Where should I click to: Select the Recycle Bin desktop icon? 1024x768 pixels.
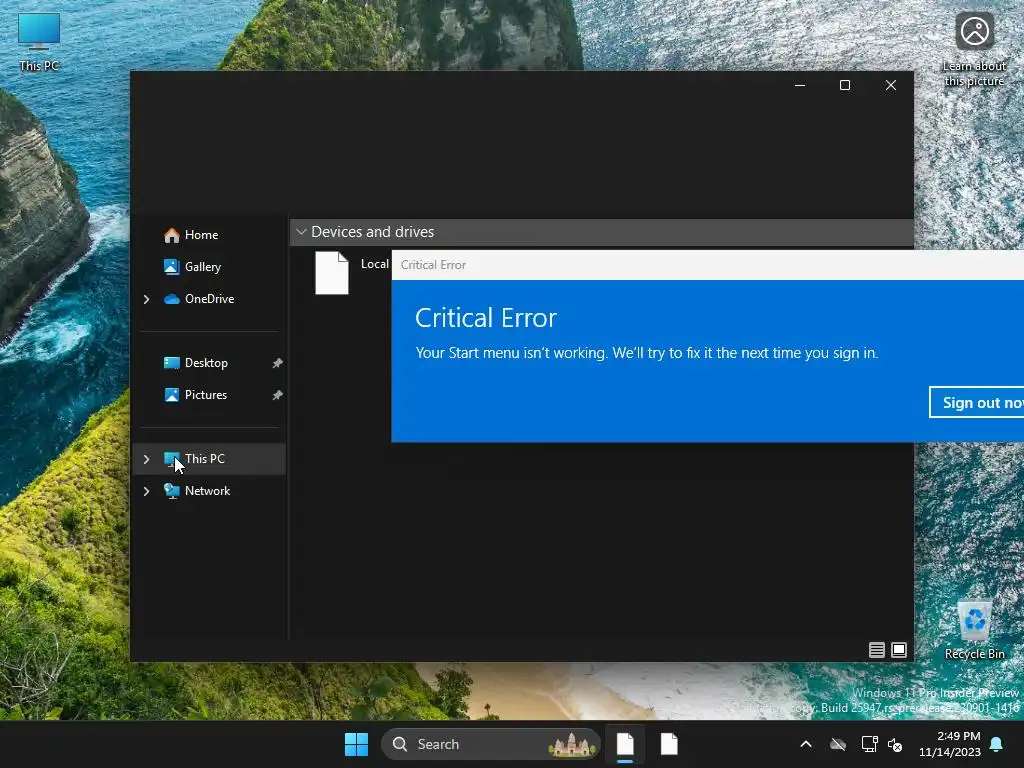pos(974,630)
